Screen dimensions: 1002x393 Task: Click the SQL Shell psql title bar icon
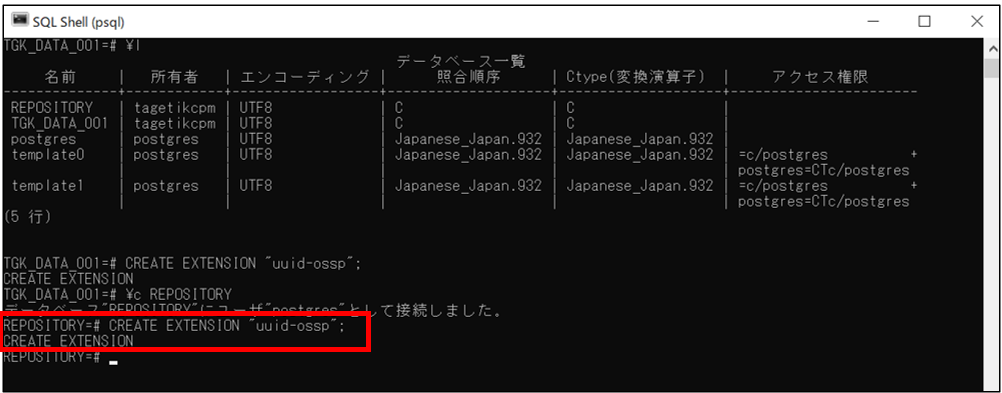point(20,20)
